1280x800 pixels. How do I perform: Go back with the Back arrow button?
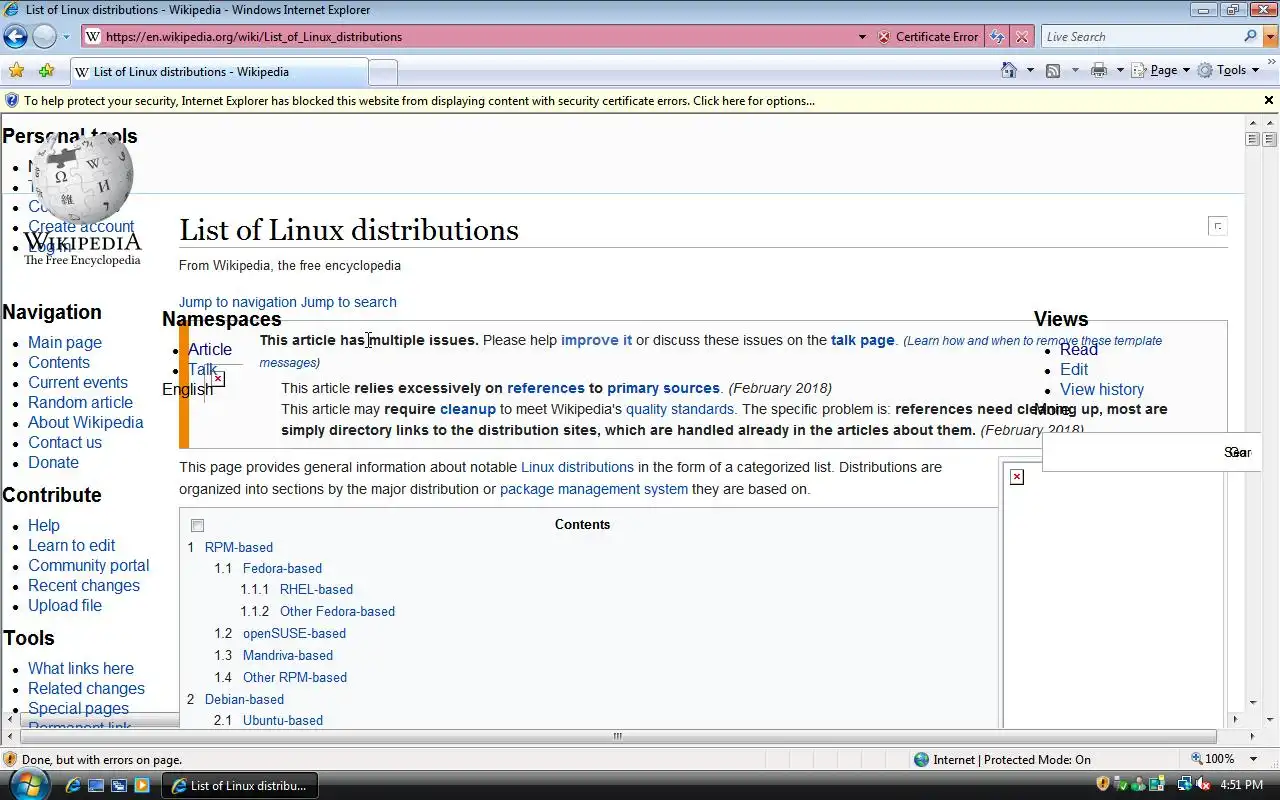pyautogui.click(x=15, y=37)
